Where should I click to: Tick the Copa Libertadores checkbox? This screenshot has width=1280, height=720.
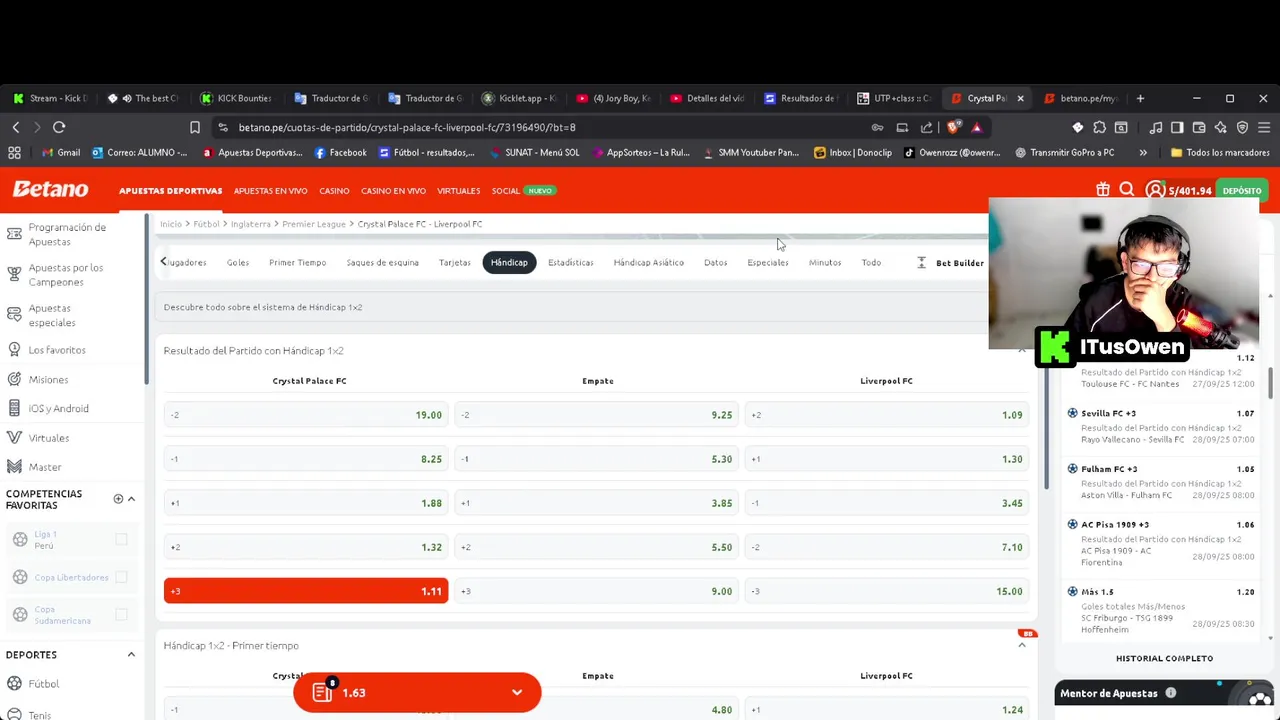click(x=122, y=577)
